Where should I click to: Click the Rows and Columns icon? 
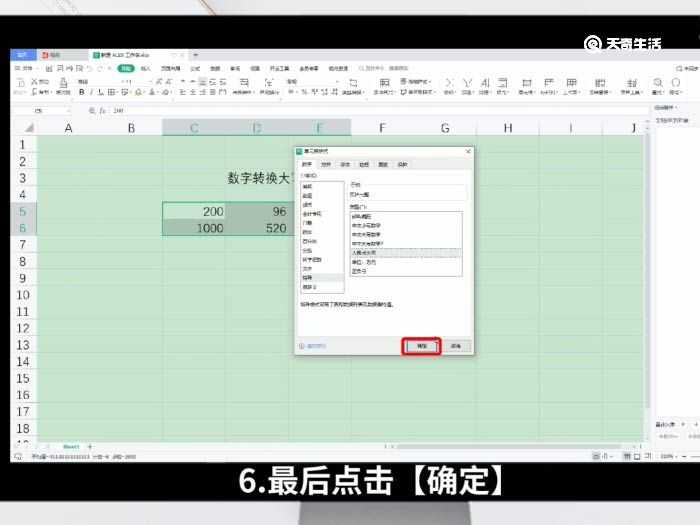click(549, 85)
